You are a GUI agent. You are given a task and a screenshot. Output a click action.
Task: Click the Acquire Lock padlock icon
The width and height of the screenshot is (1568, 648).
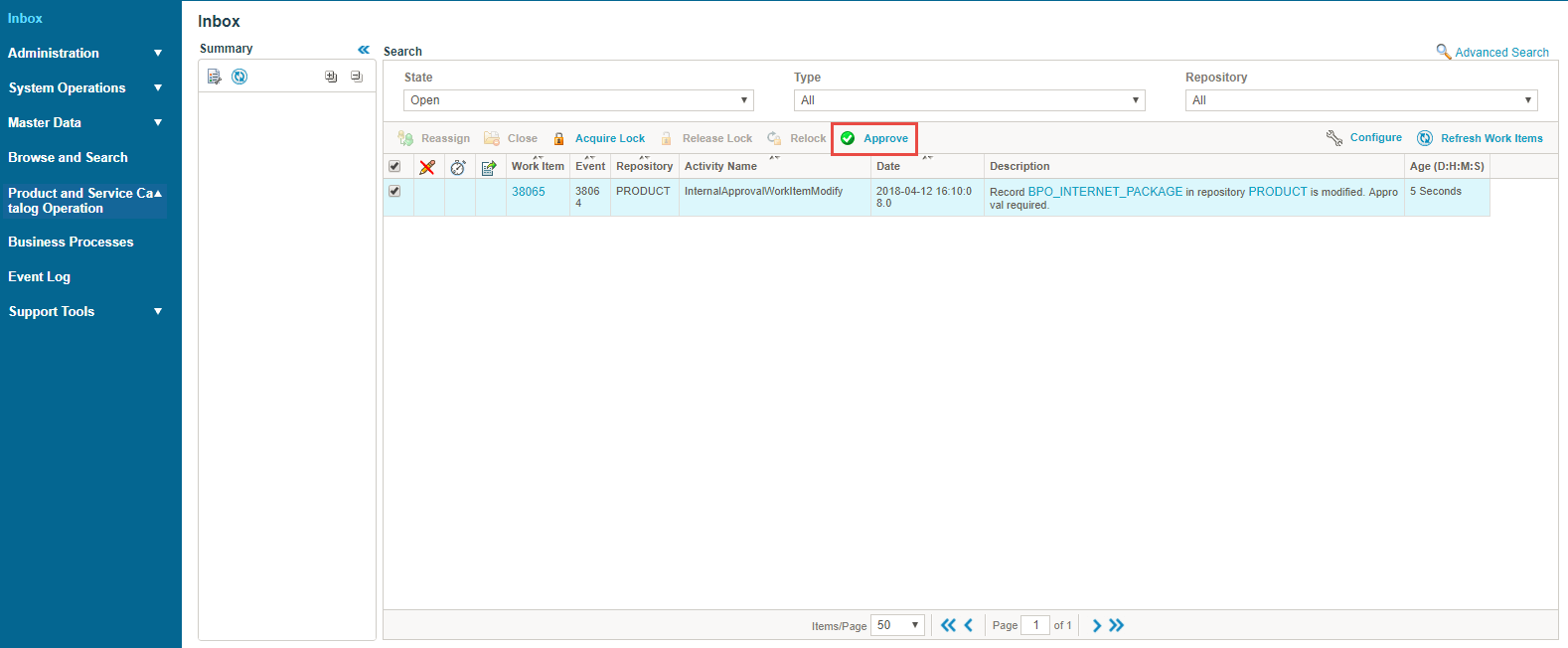tap(559, 138)
